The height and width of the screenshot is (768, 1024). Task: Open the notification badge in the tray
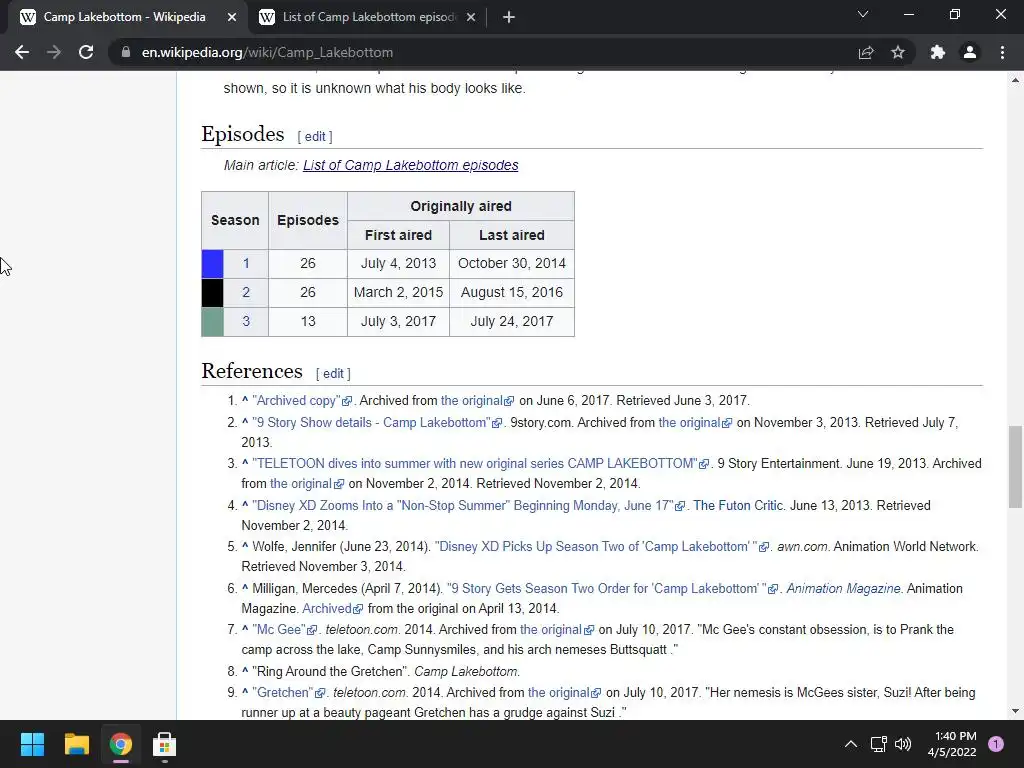tap(996, 744)
